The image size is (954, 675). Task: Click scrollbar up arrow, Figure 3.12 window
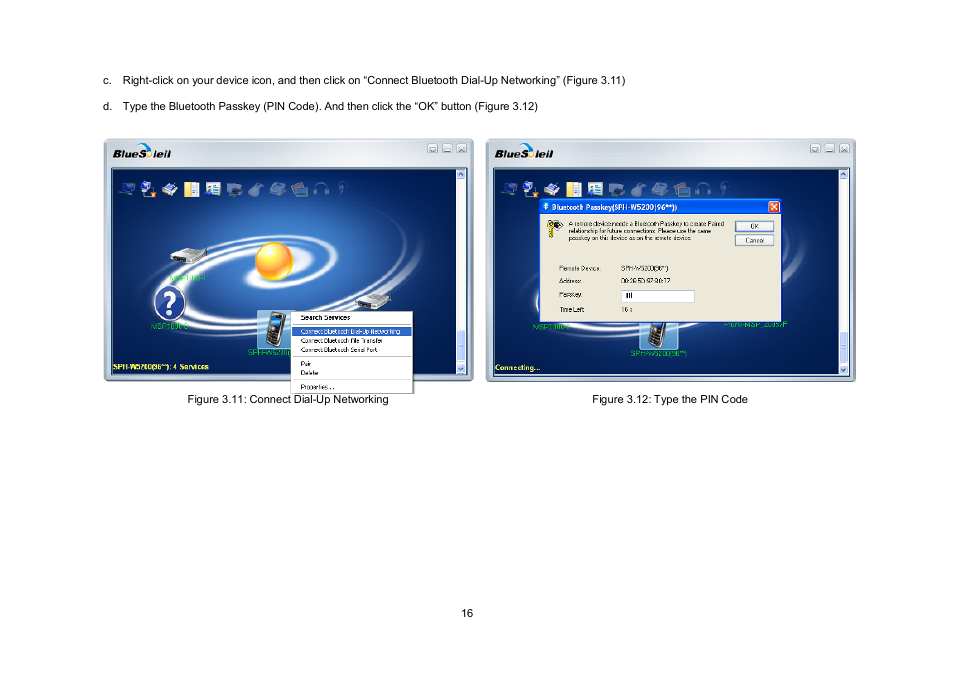843,175
